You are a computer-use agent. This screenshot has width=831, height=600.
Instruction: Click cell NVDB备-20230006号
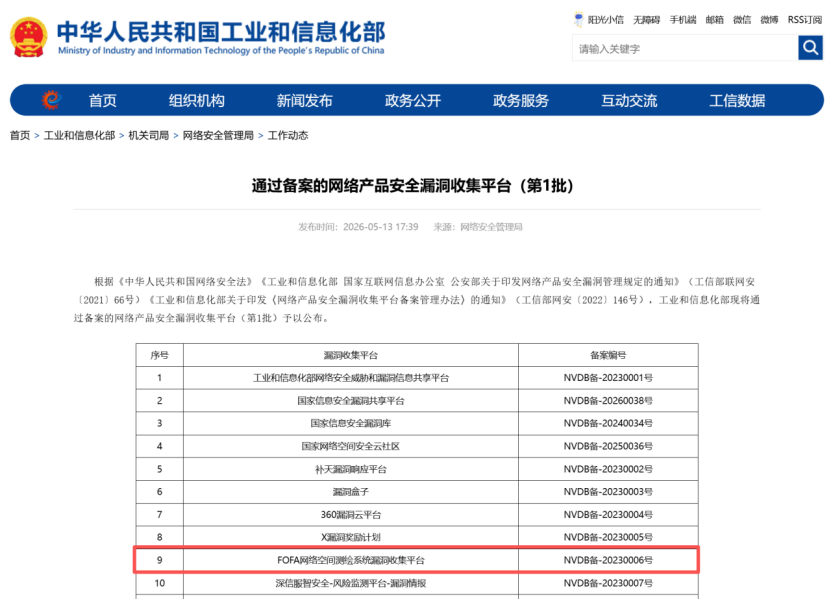click(608, 560)
